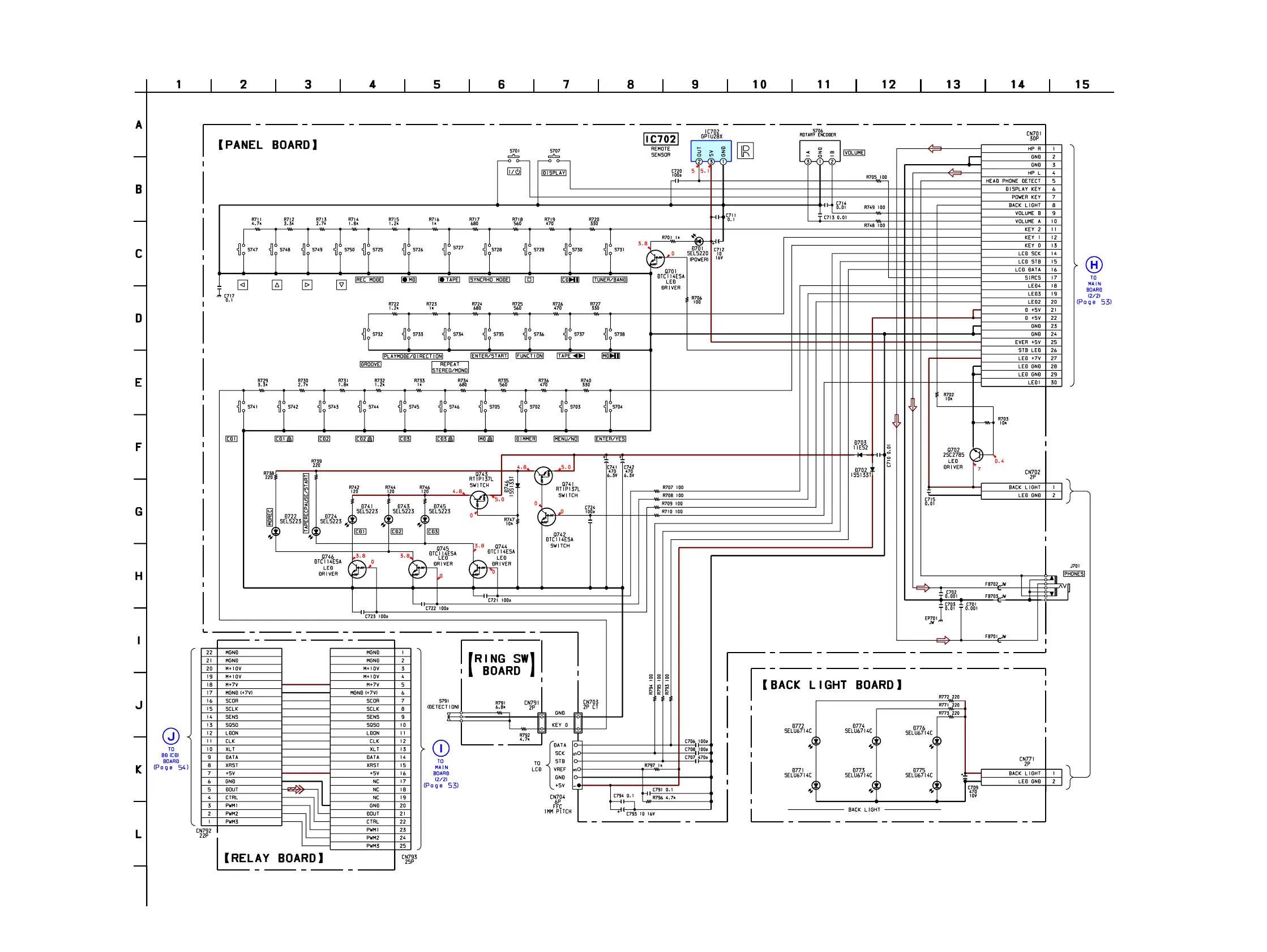Click the circled H board reference marker

(x=1093, y=265)
